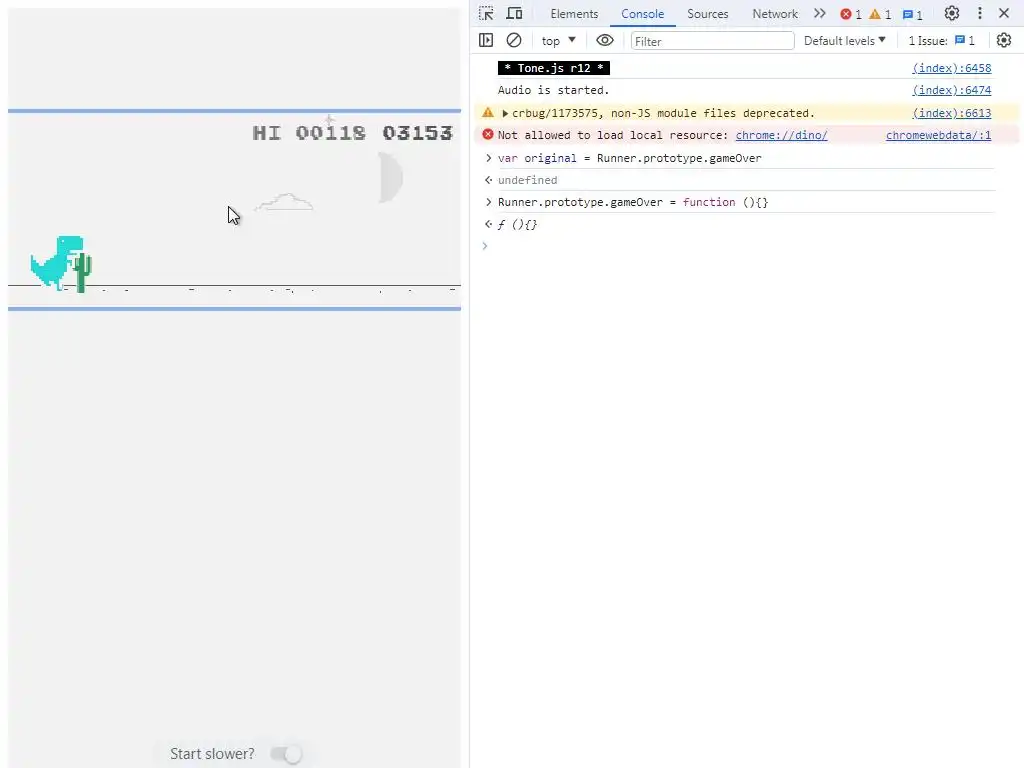The image size is (1024, 768).
Task: Expand the crbug/1173575 warning message
Action: (505, 113)
